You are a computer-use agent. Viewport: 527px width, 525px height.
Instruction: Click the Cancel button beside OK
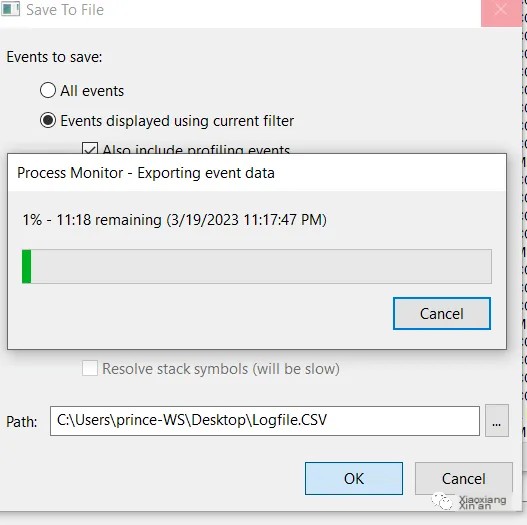pos(463,479)
